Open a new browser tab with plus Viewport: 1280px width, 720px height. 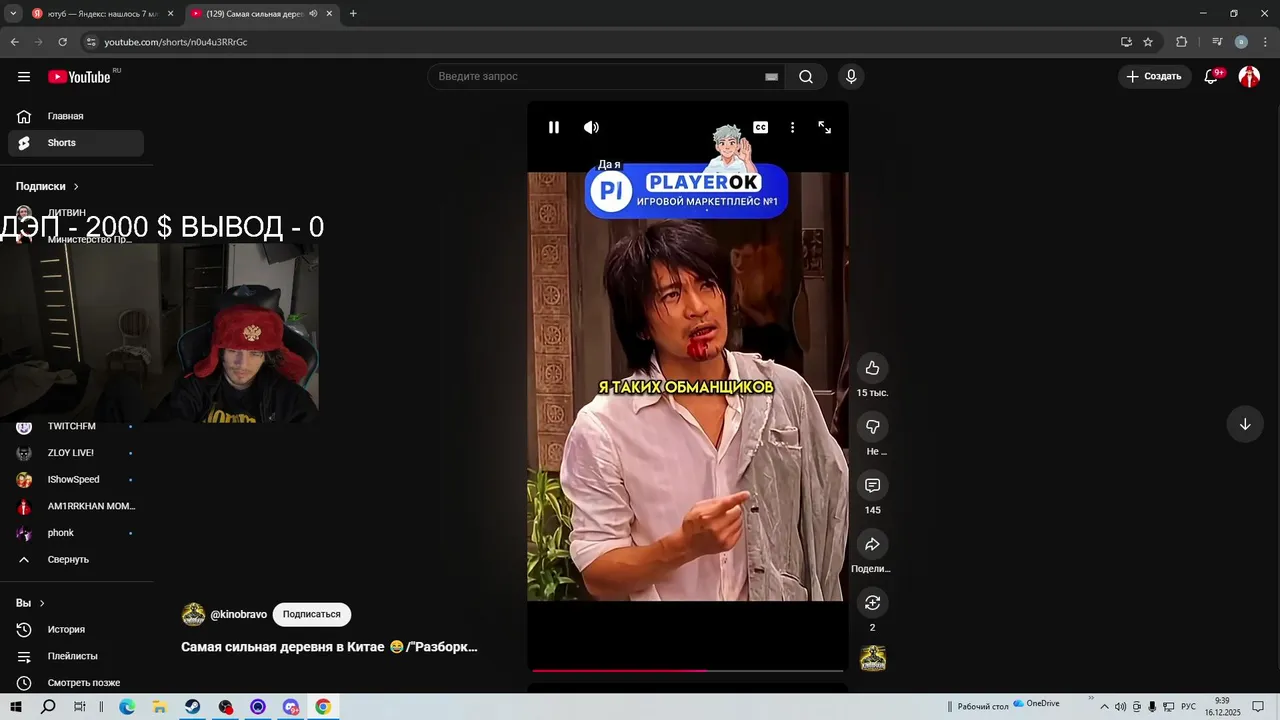coord(353,14)
